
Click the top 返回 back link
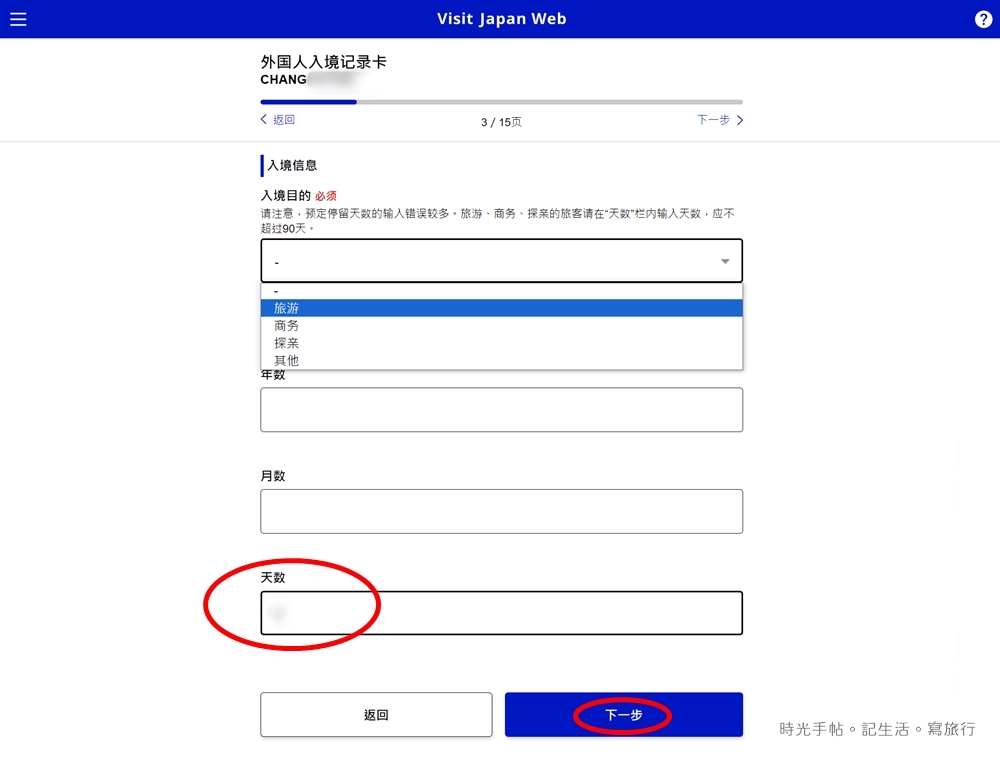click(278, 119)
